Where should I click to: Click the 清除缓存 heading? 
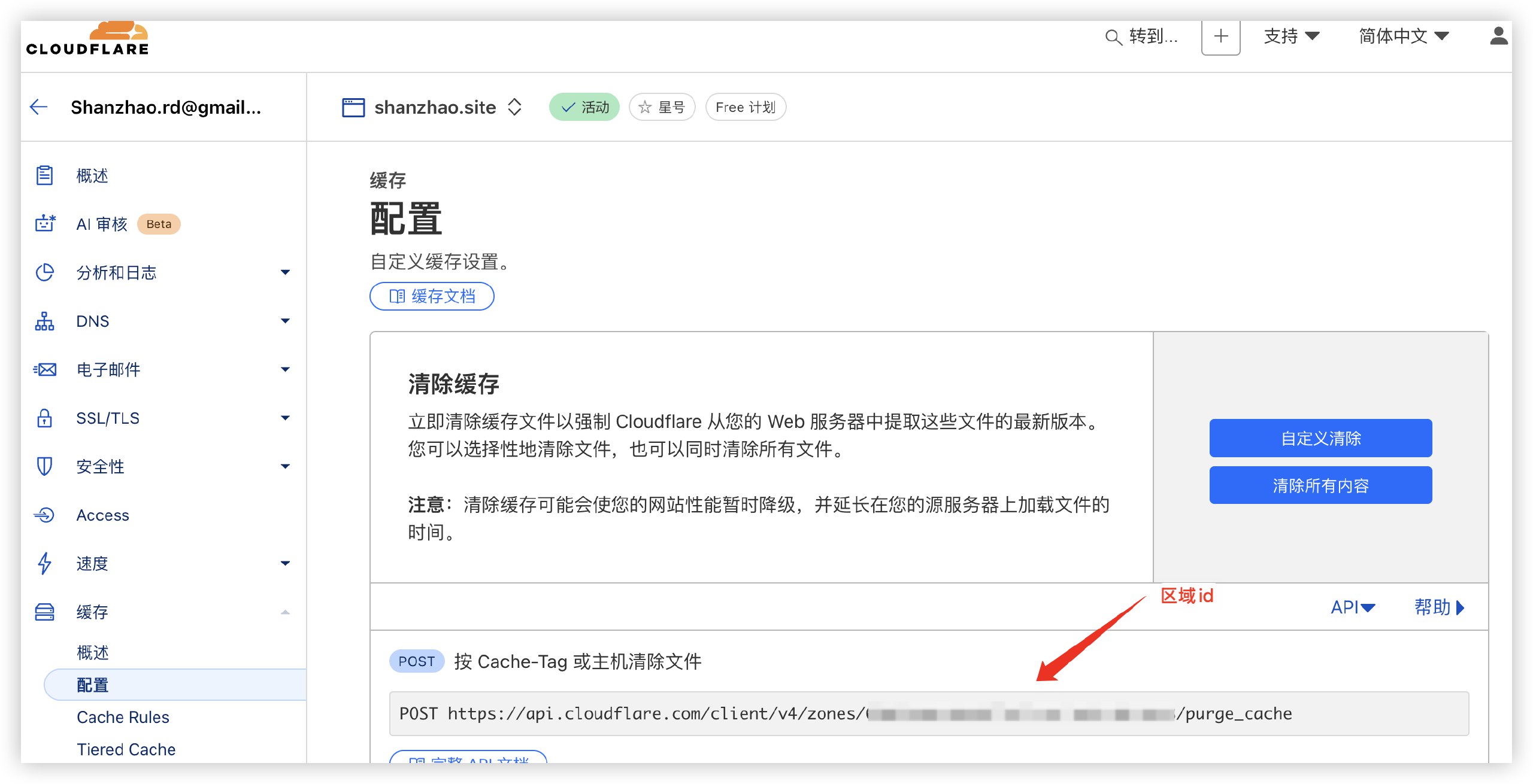(x=453, y=384)
